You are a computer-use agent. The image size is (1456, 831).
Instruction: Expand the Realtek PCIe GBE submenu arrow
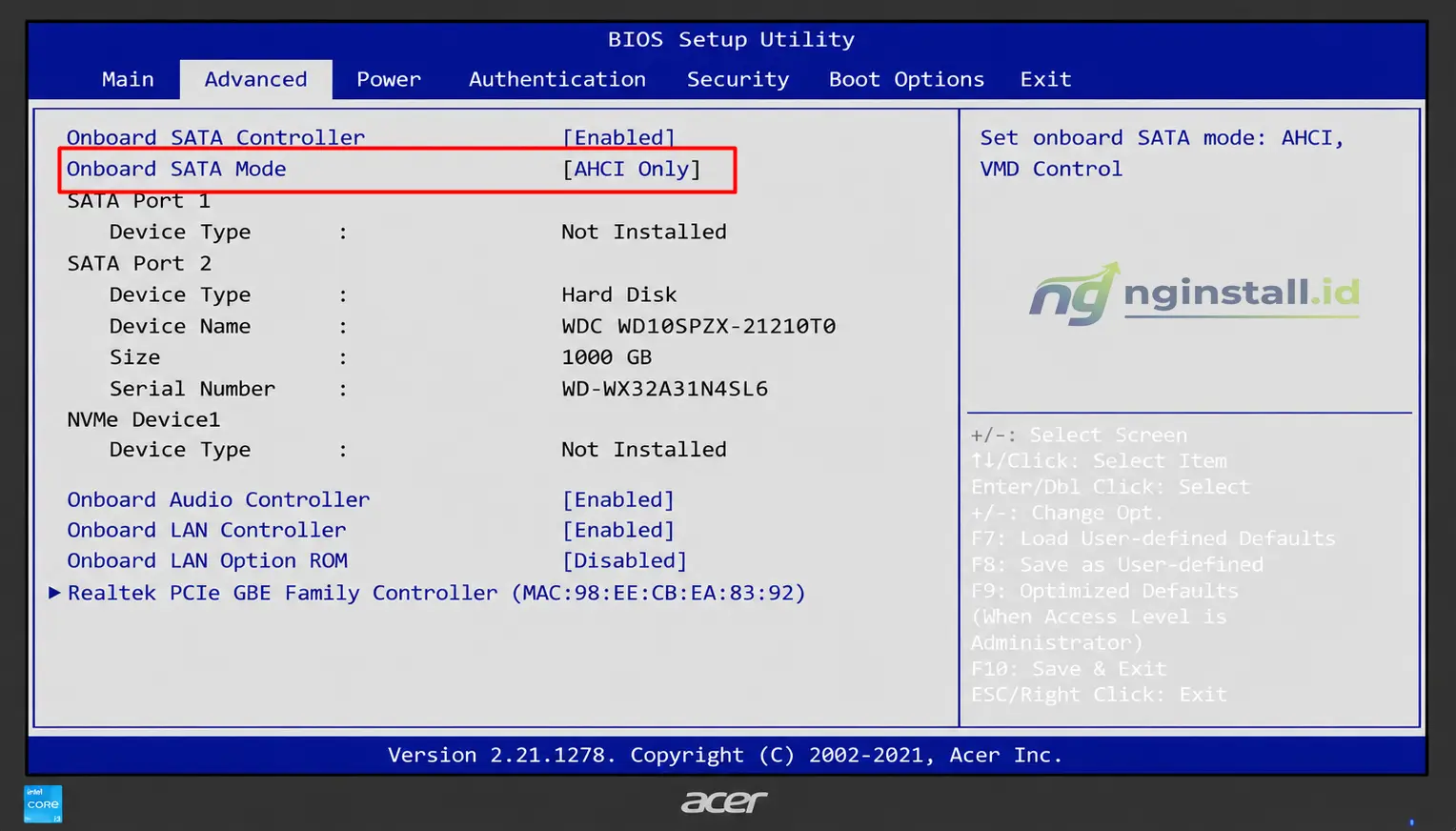(54, 593)
